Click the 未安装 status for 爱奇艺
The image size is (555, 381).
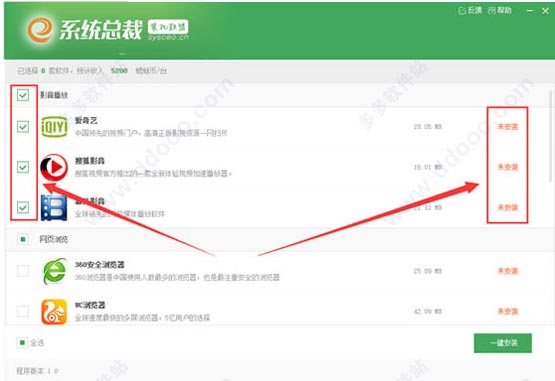pyautogui.click(x=508, y=126)
